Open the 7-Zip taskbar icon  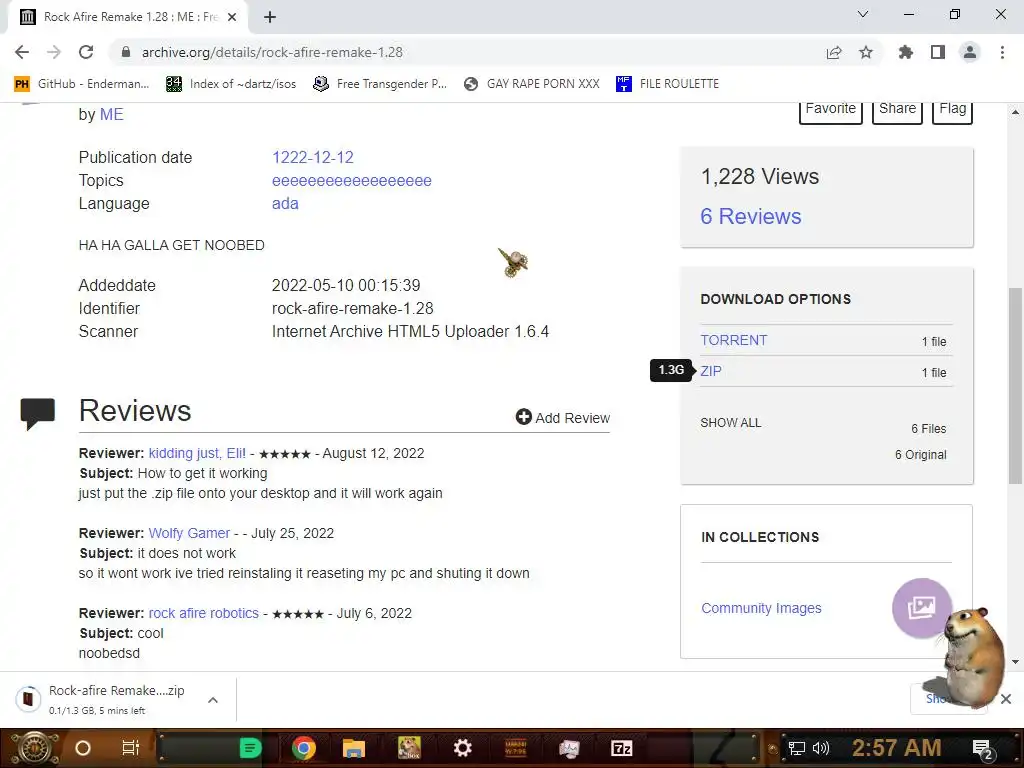pyautogui.click(x=621, y=748)
